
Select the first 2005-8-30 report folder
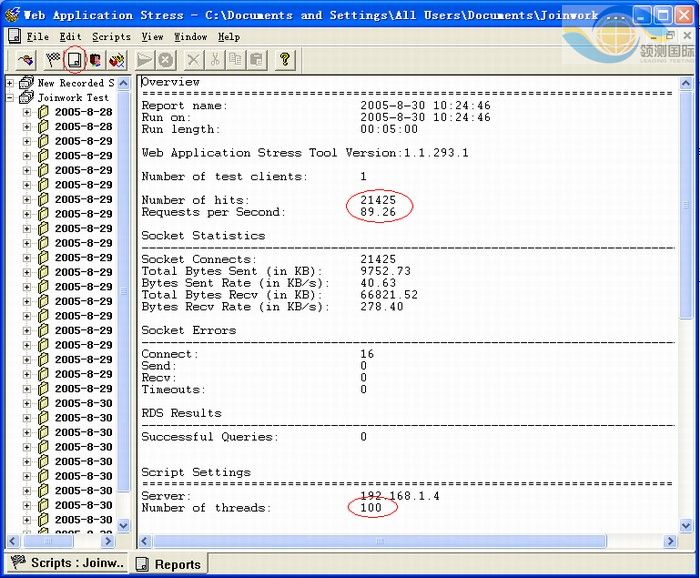pos(83,403)
